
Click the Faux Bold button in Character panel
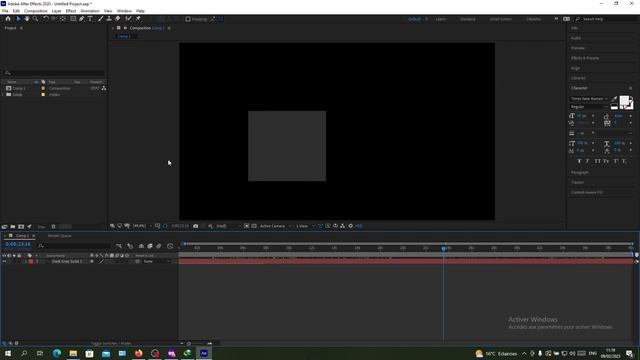click(579, 161)
